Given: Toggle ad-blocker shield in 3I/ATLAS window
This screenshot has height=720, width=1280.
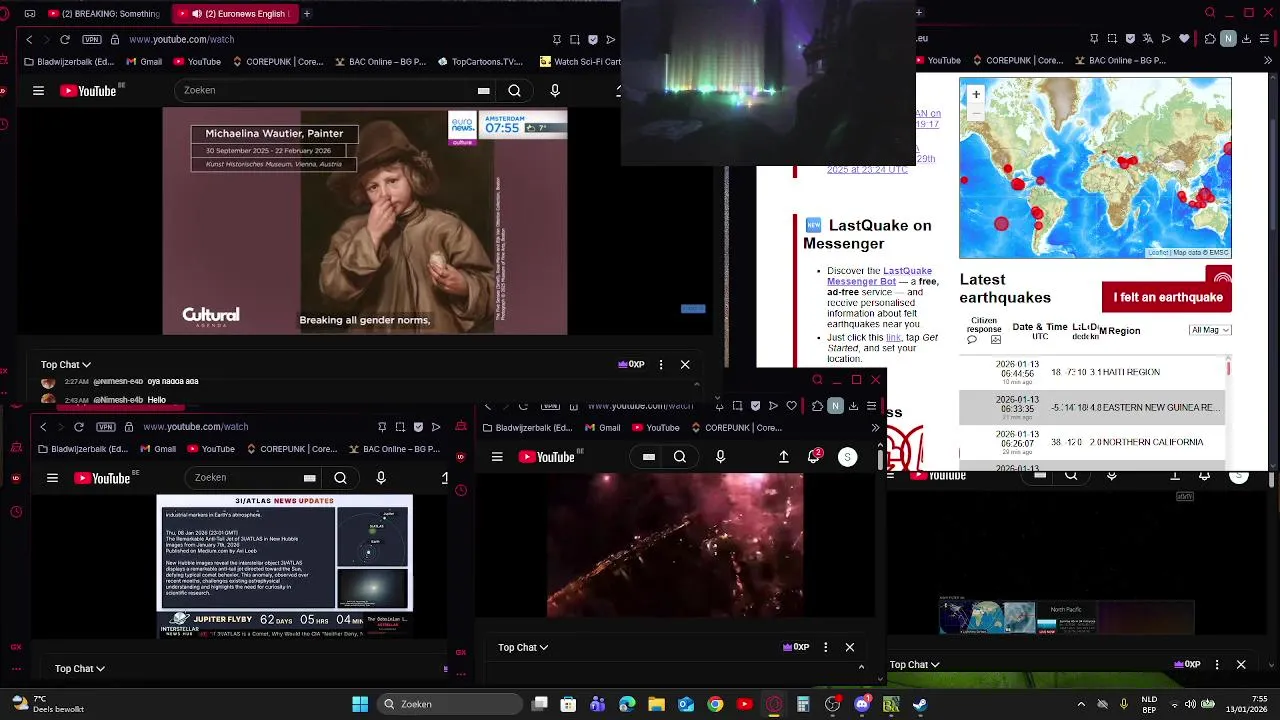Looking at the screenshot, I should 418,427.
